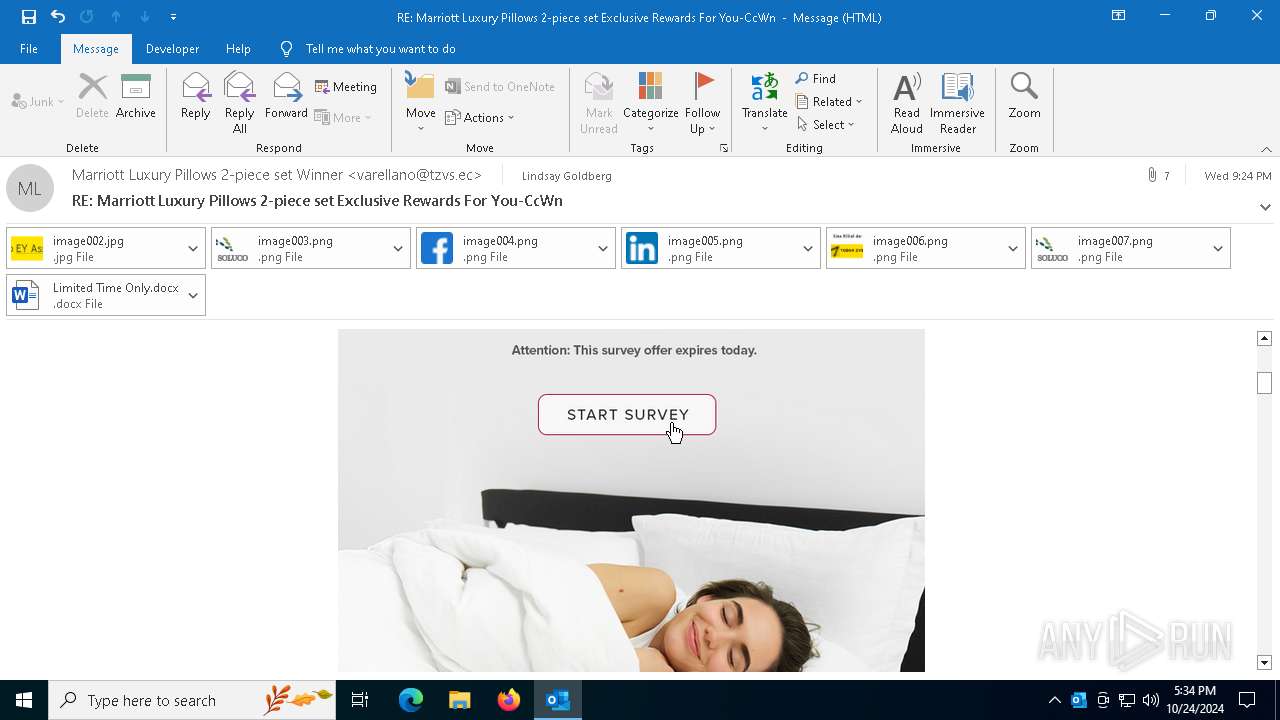Open the dropdown for Limited Time Only.docx
This screenshot has height=720, width=1280.
(193, 295)
